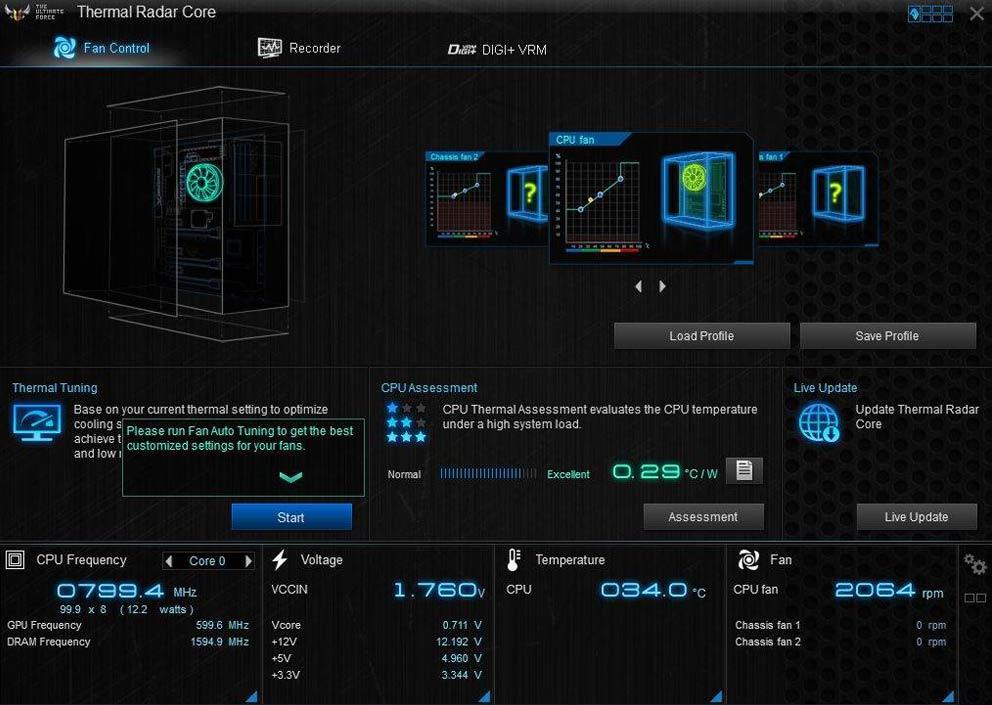Close the Thermal Radar Core window
Image resolution: width=992 pixels, height=705 pixels.
976,13
